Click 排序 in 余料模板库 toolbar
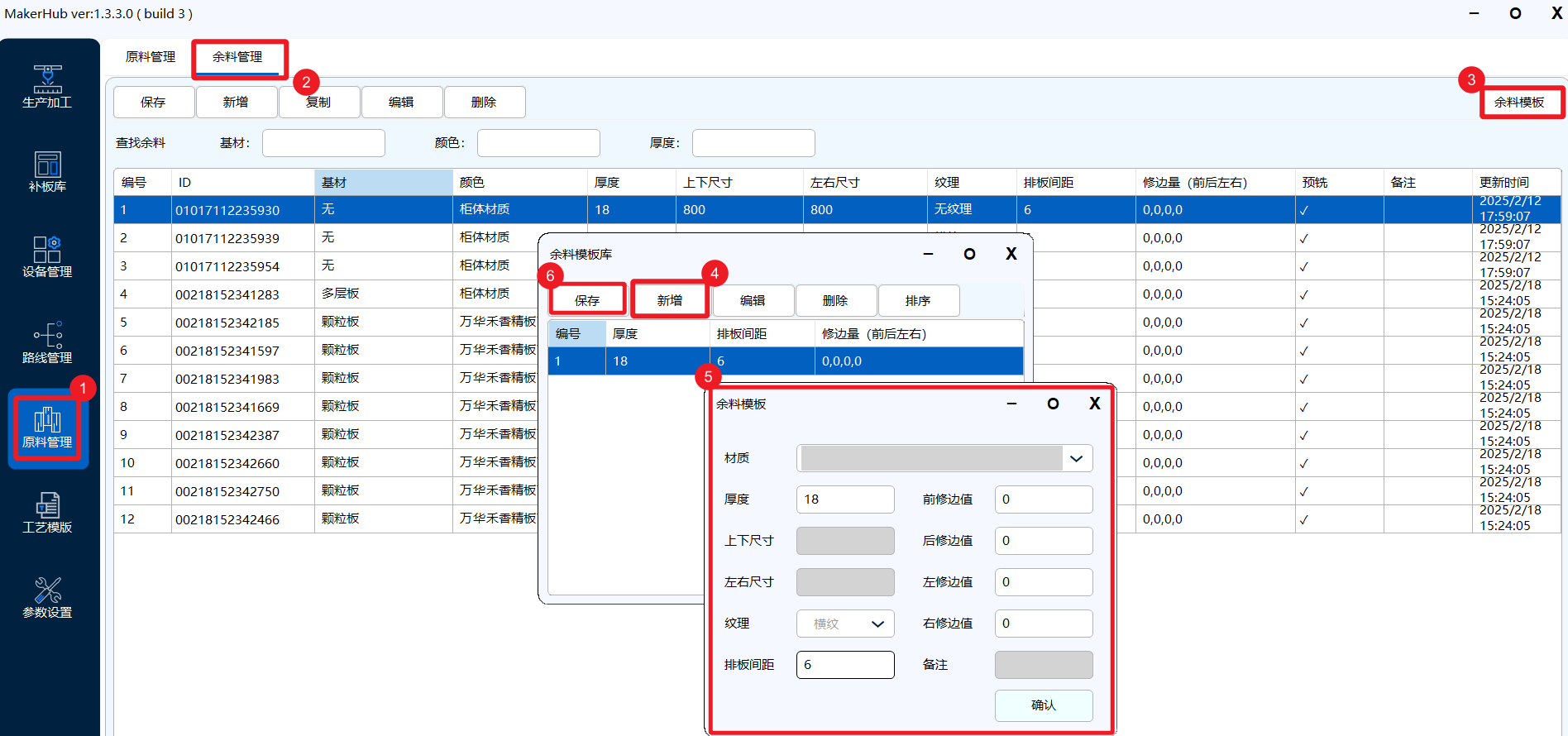This screenshot has height=736, width=1568. coord(918,301)
